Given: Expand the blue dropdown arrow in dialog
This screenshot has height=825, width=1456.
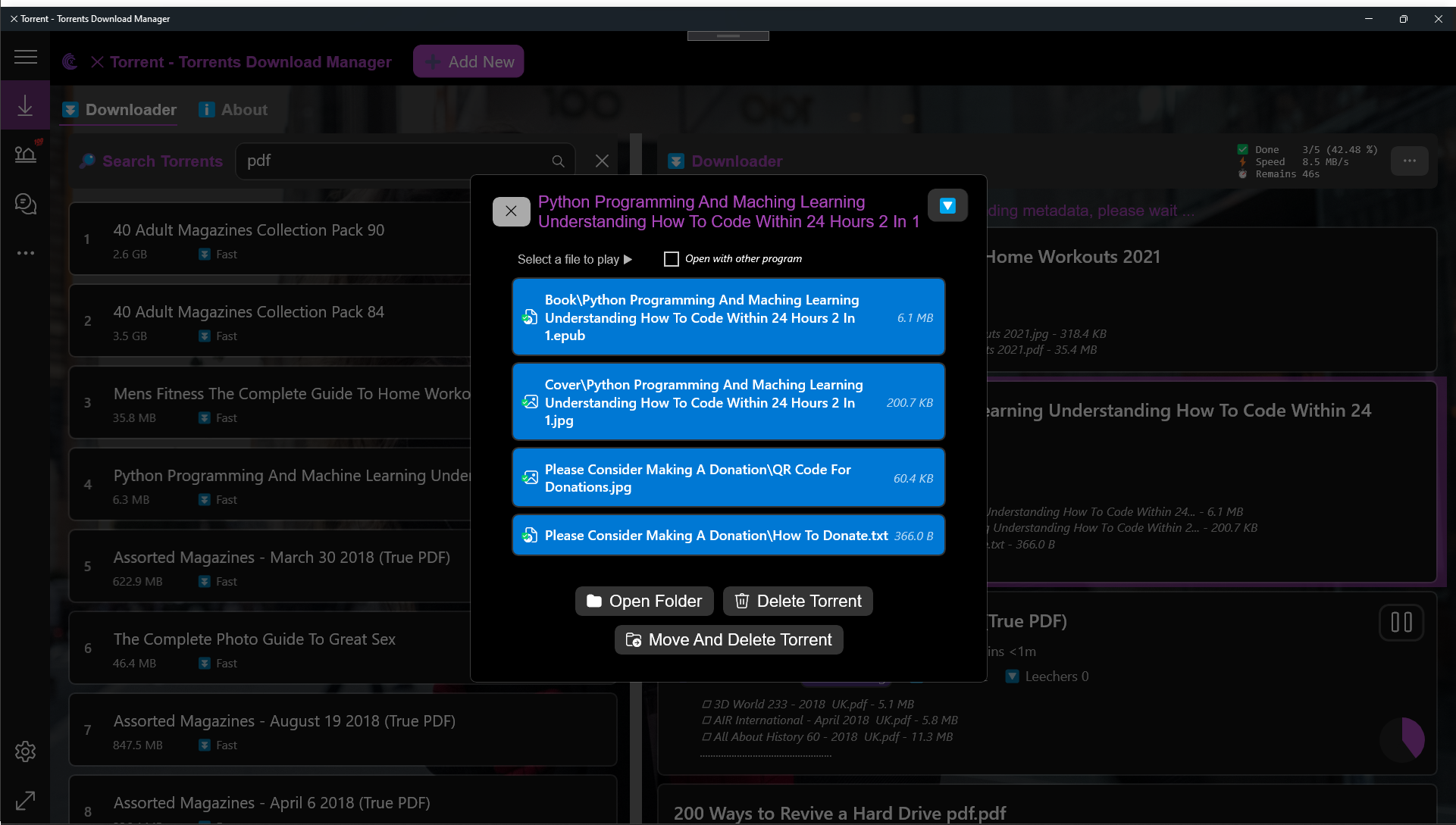Looking at the screenshot, I should coord(947,205).
